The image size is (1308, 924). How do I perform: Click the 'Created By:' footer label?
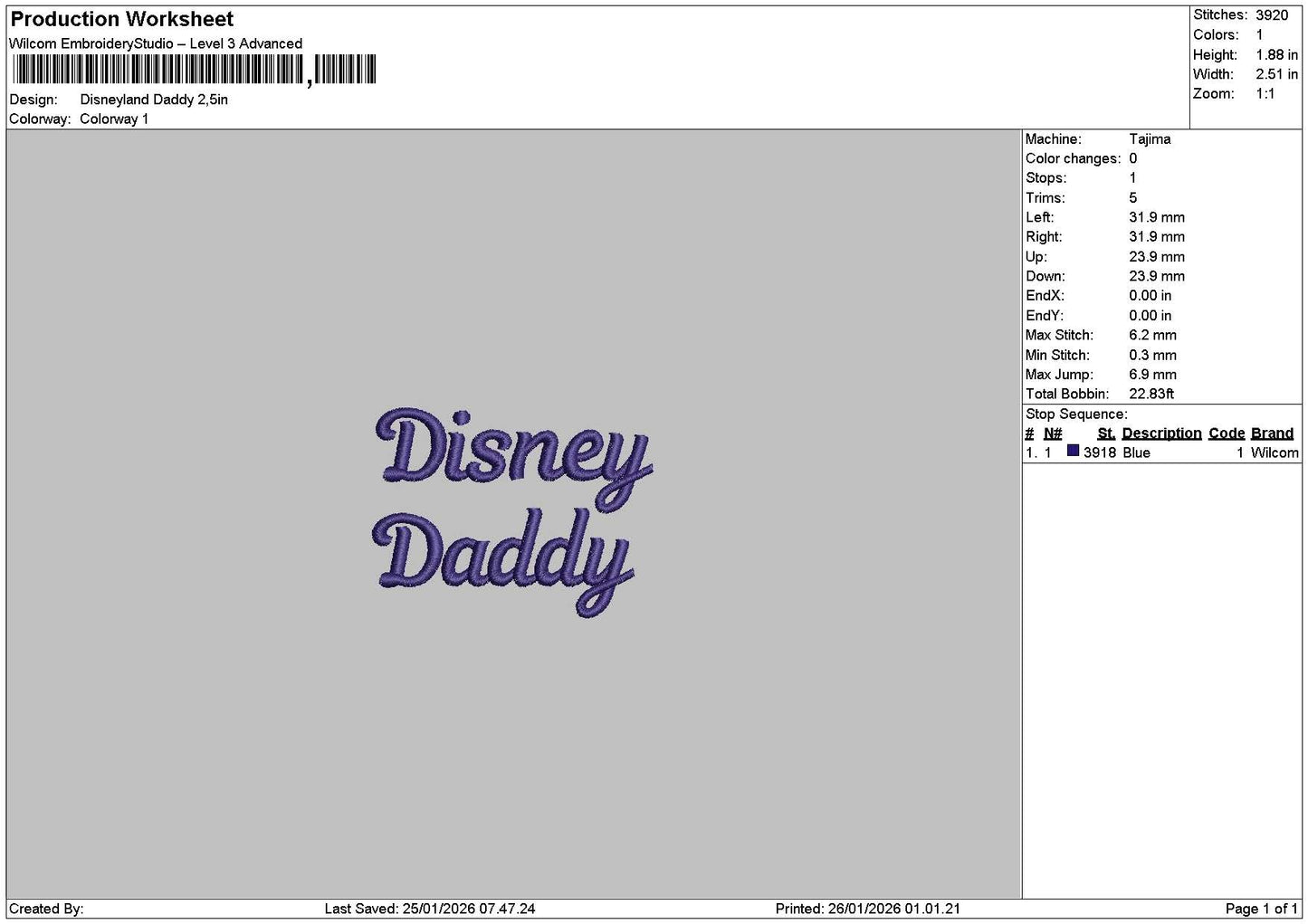coord(46,909)
